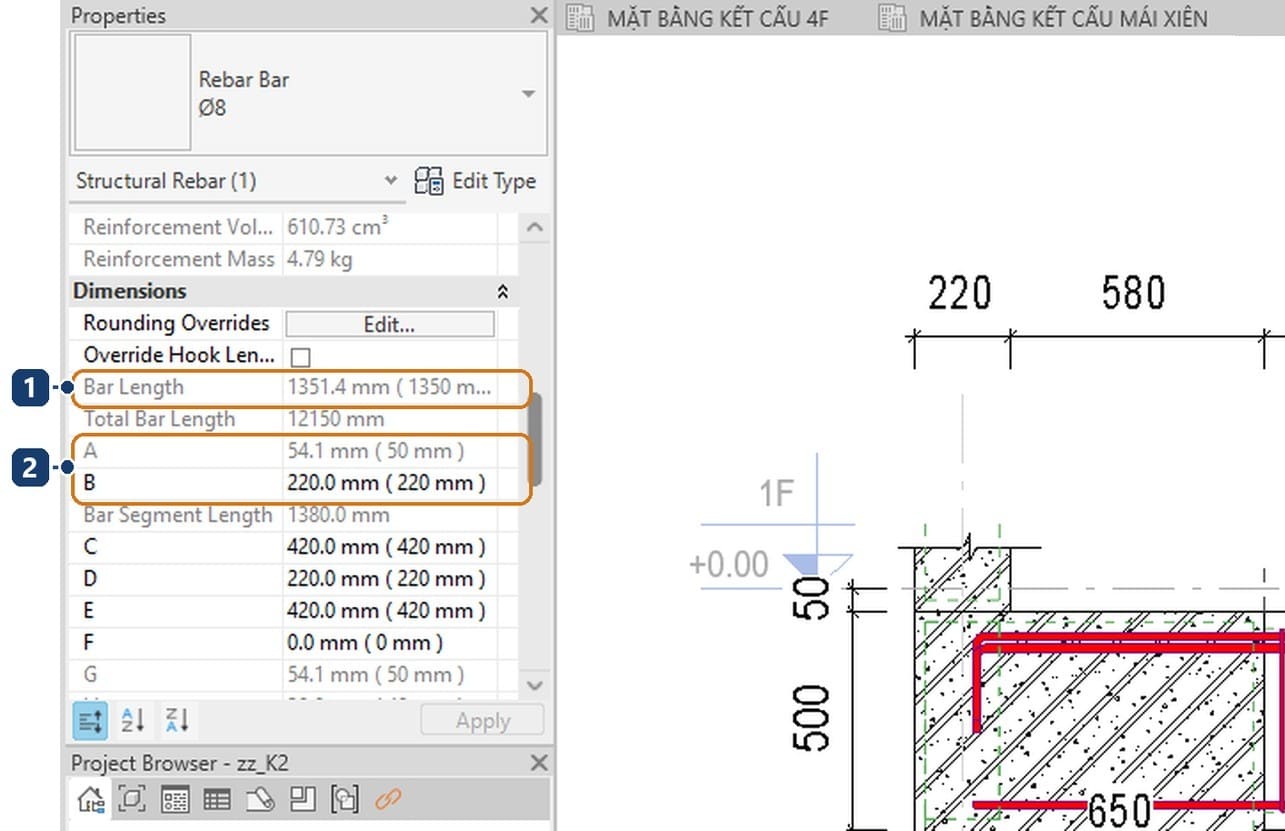Select the 650 dimension text in the drawing
Screen dimensions: 1285x831
[1118, 810]
